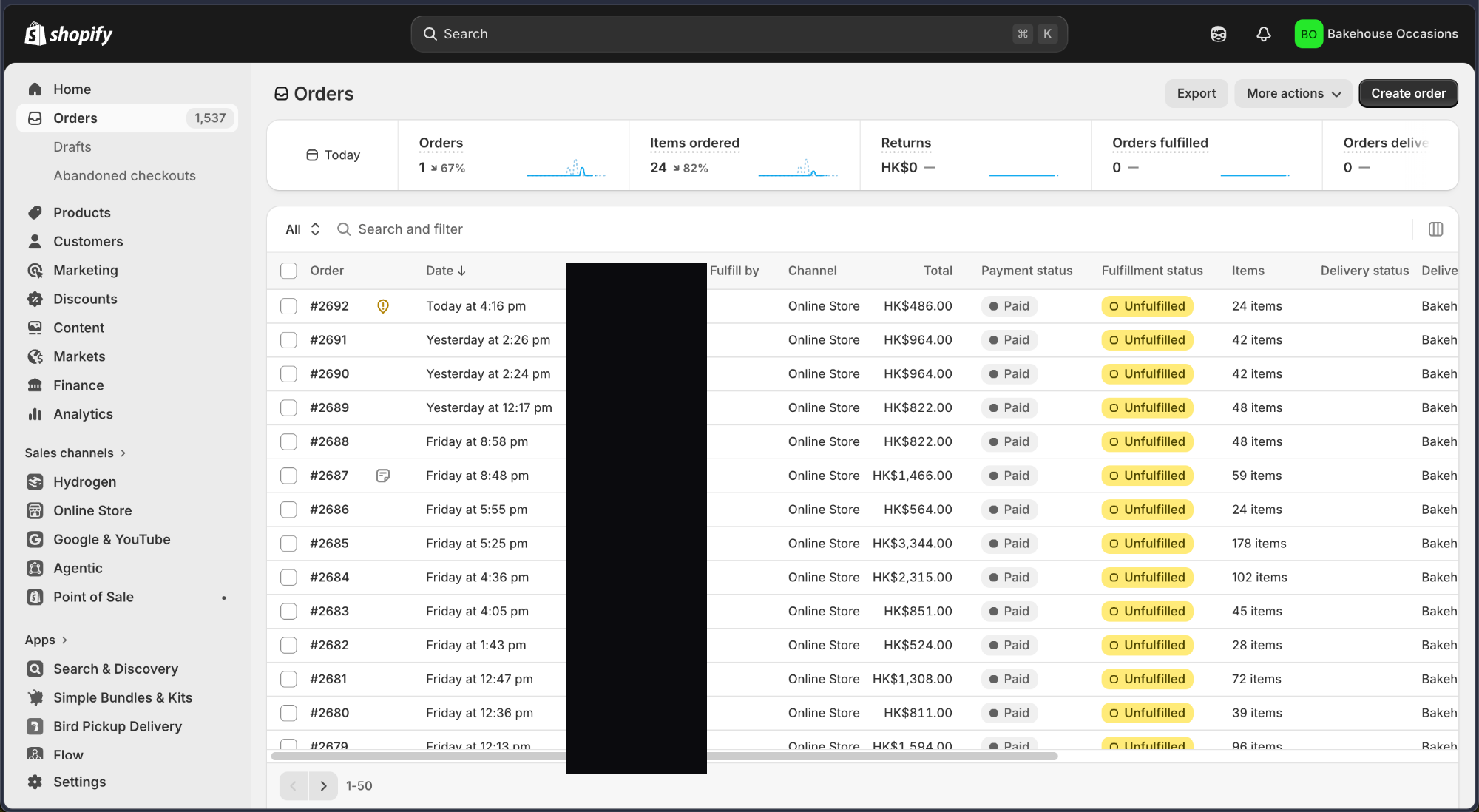Select the checkbox for order #2688

click(x=288, y=442)
